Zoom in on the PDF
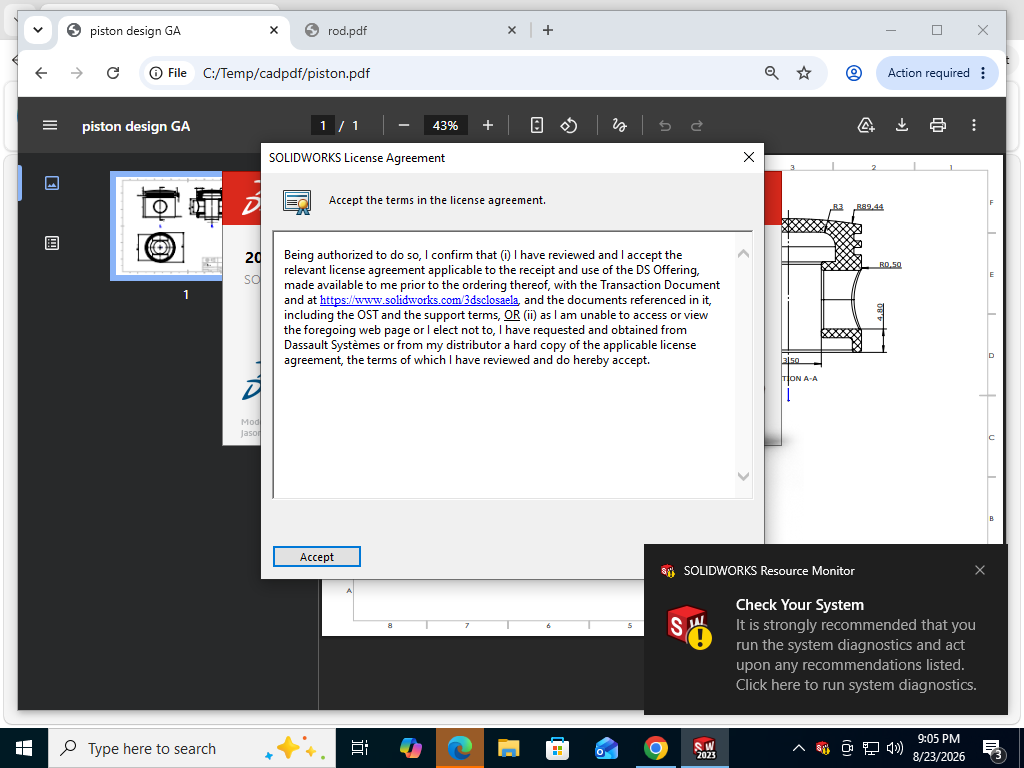The height and width of the screenshot is (768, 1024). point(488,125)
